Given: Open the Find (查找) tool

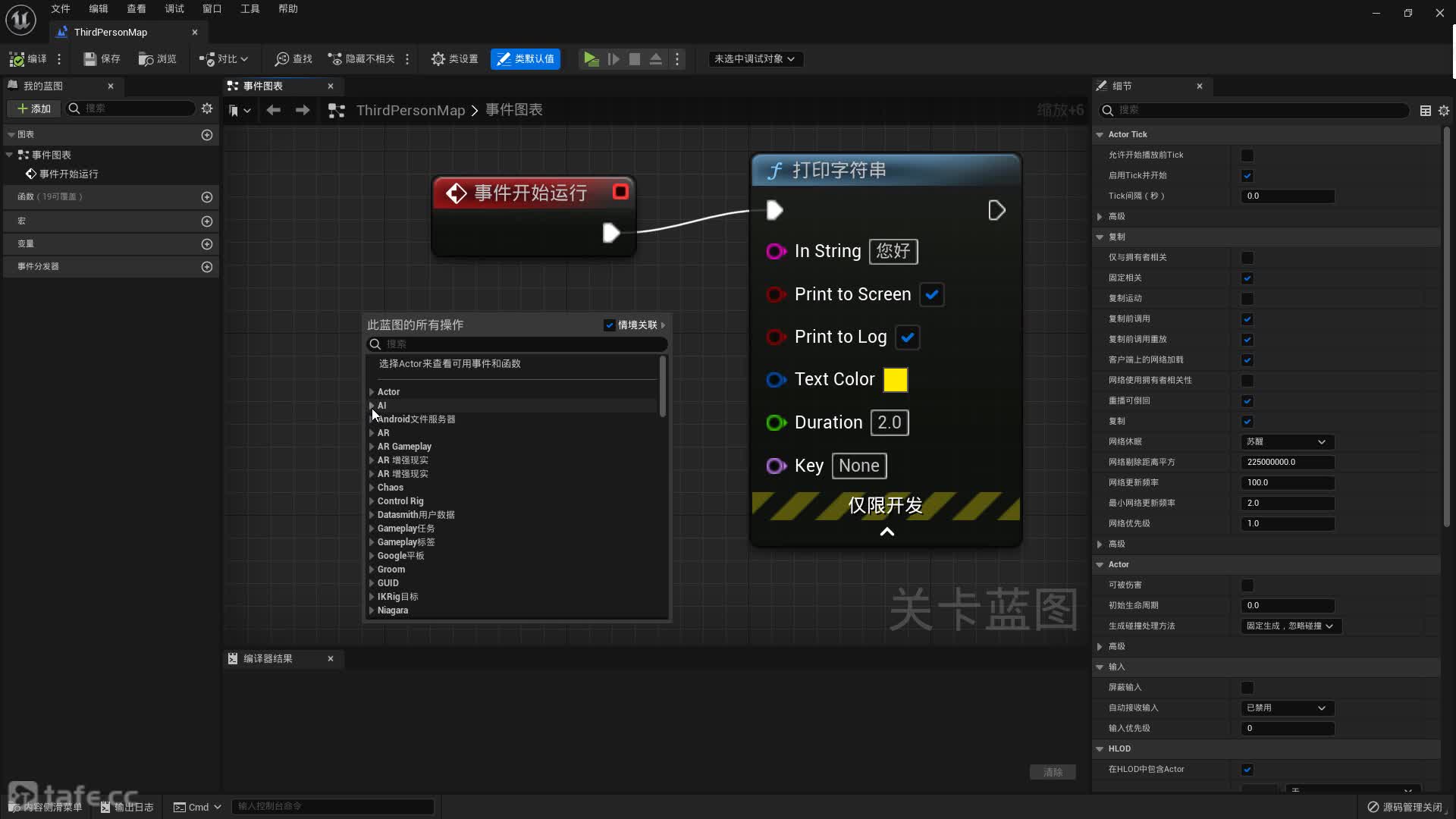Looking at the screenshot, I should (293, 58).
